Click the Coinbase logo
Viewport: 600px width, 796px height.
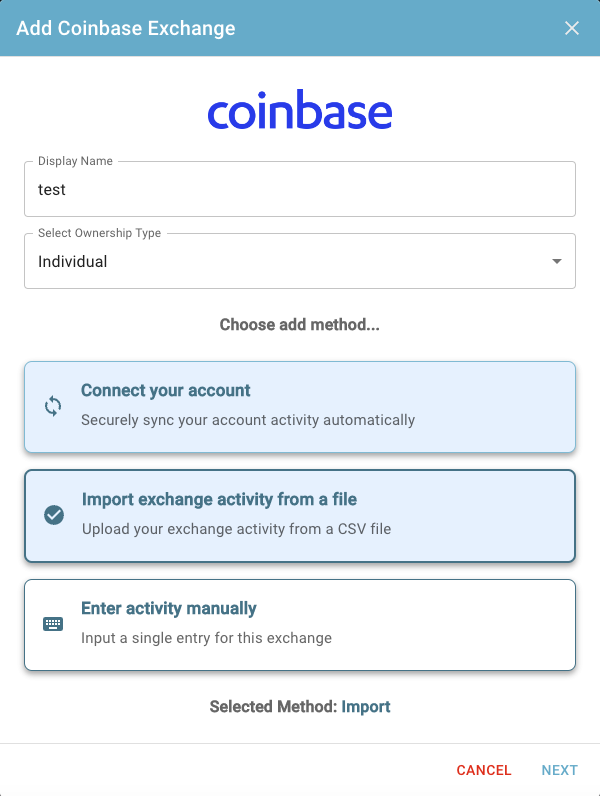point(299,110)
